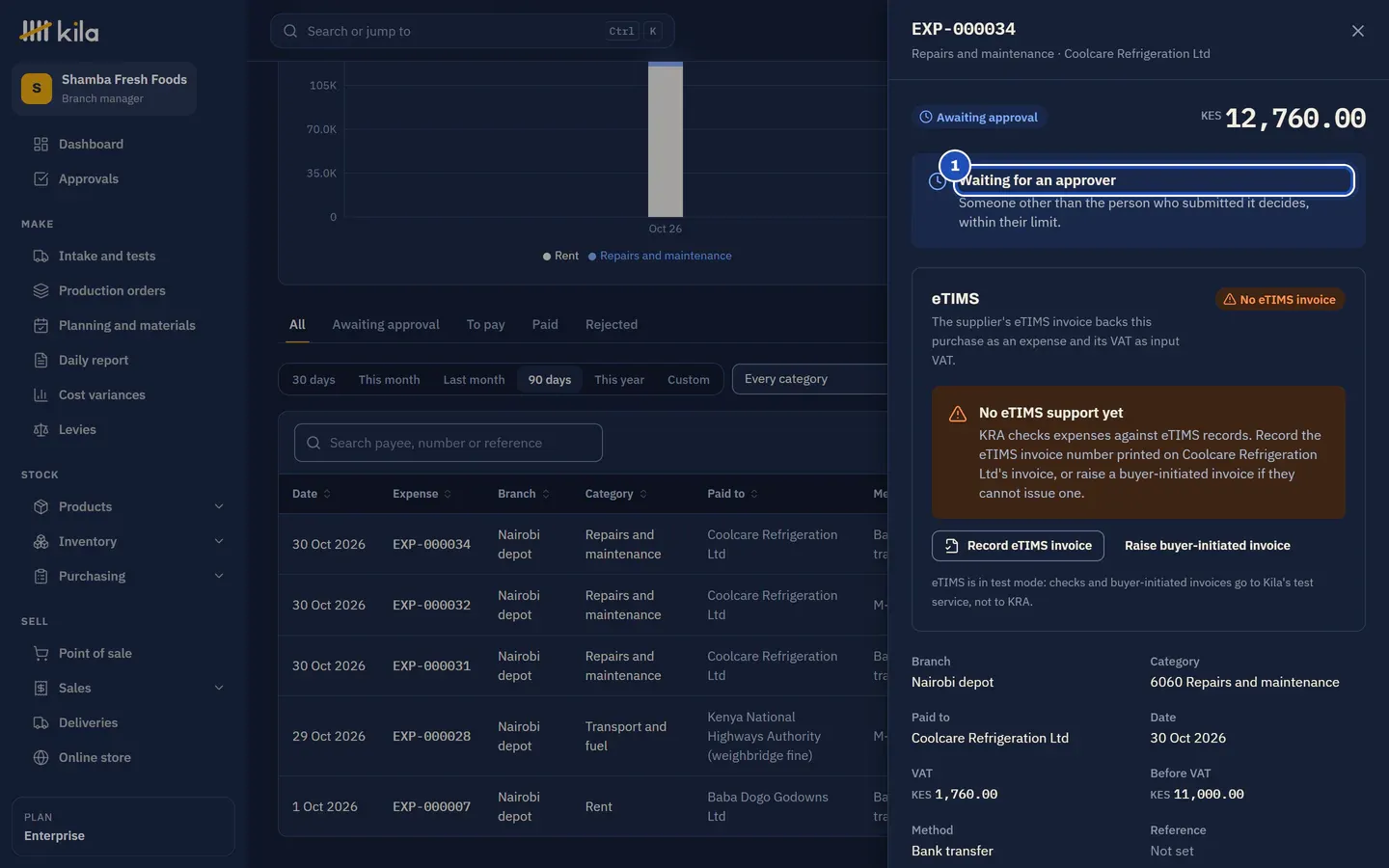Sort the table by Paid to

click(733, 494)
